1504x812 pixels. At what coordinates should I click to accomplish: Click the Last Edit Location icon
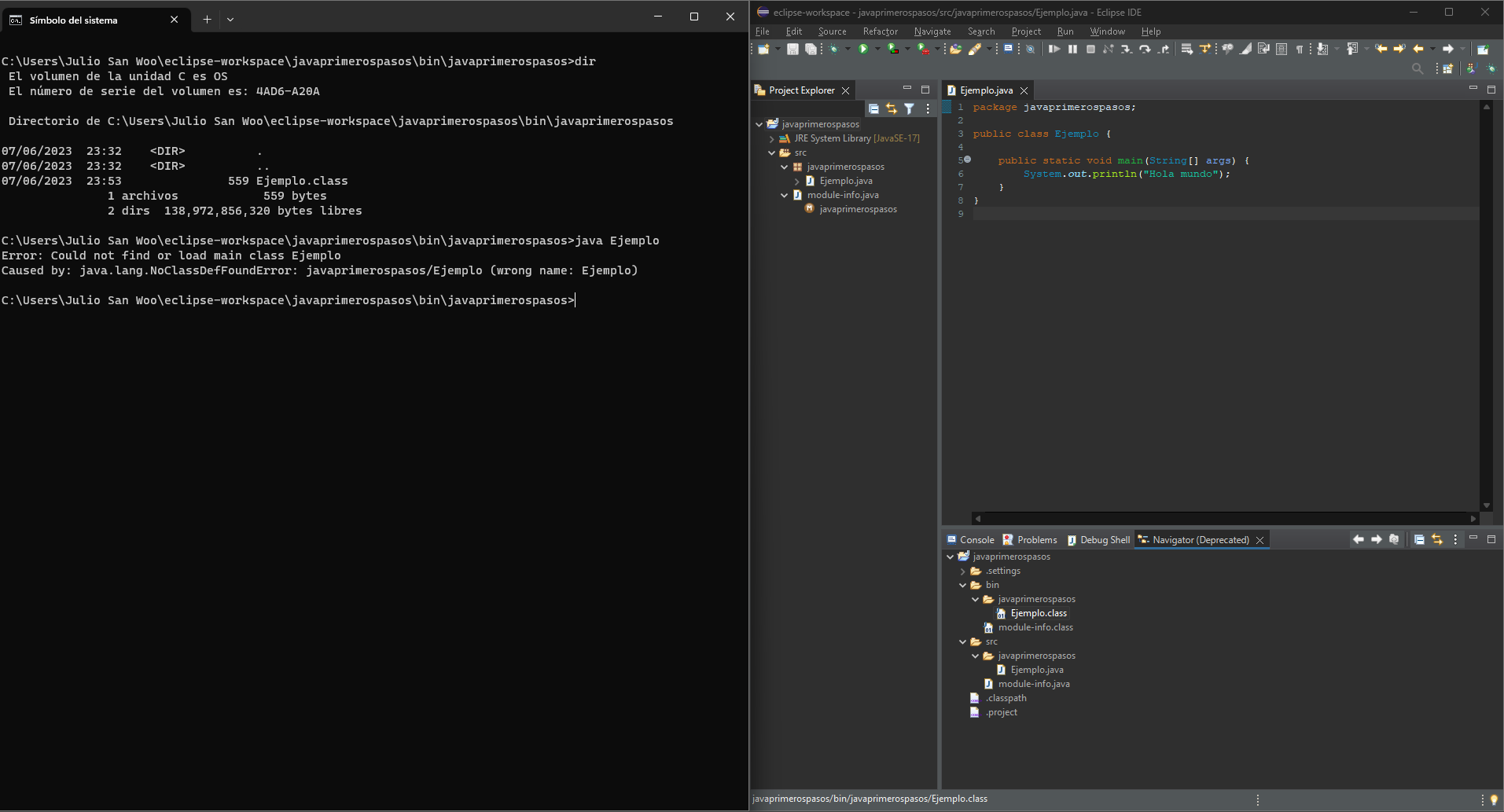pyautogui.click(x=1381, y=49)
